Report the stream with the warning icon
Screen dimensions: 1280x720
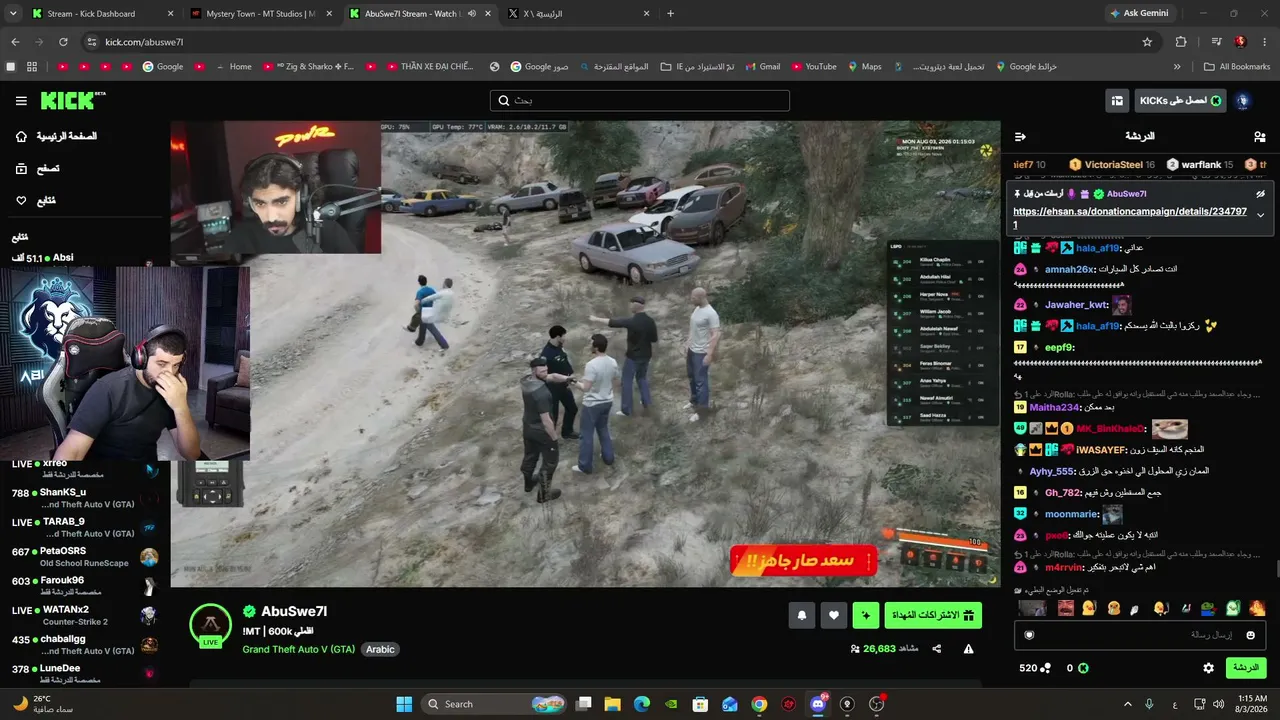pyautogui.click(x=968, y=649)
